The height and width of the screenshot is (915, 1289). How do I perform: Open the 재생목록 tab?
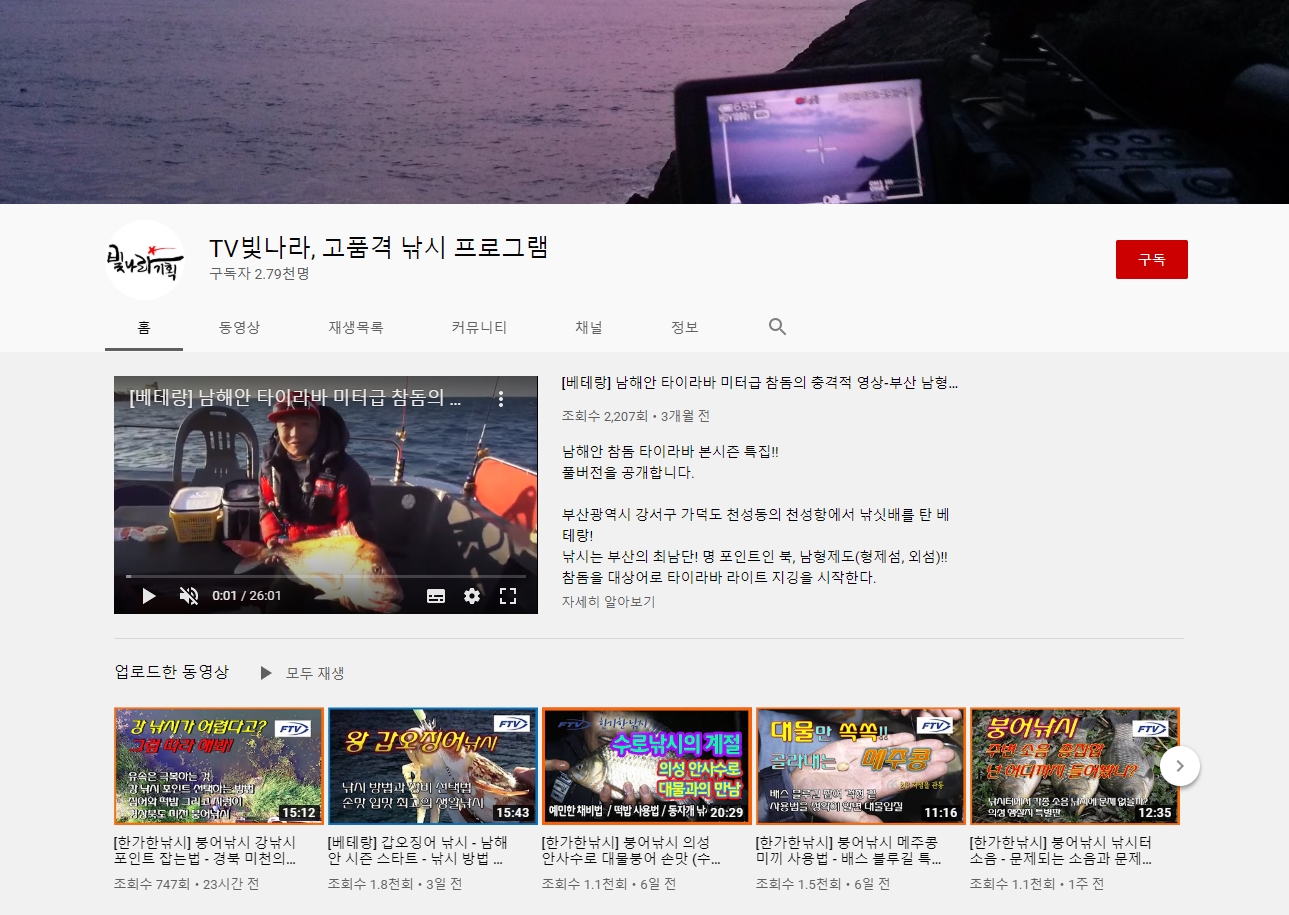(x=355, y=327)
